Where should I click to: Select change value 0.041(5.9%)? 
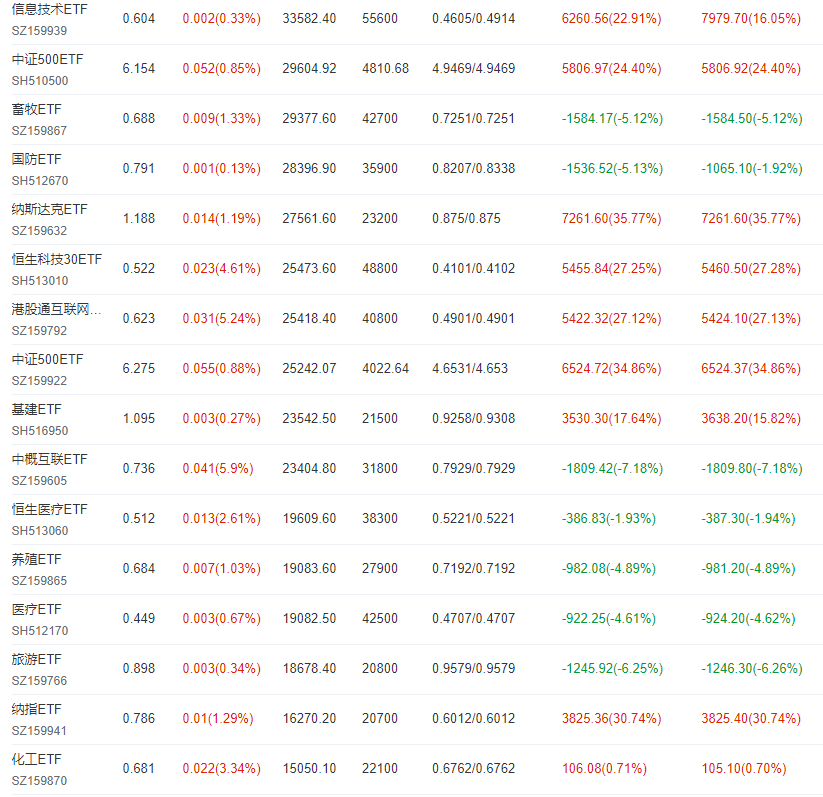(218, 468)
